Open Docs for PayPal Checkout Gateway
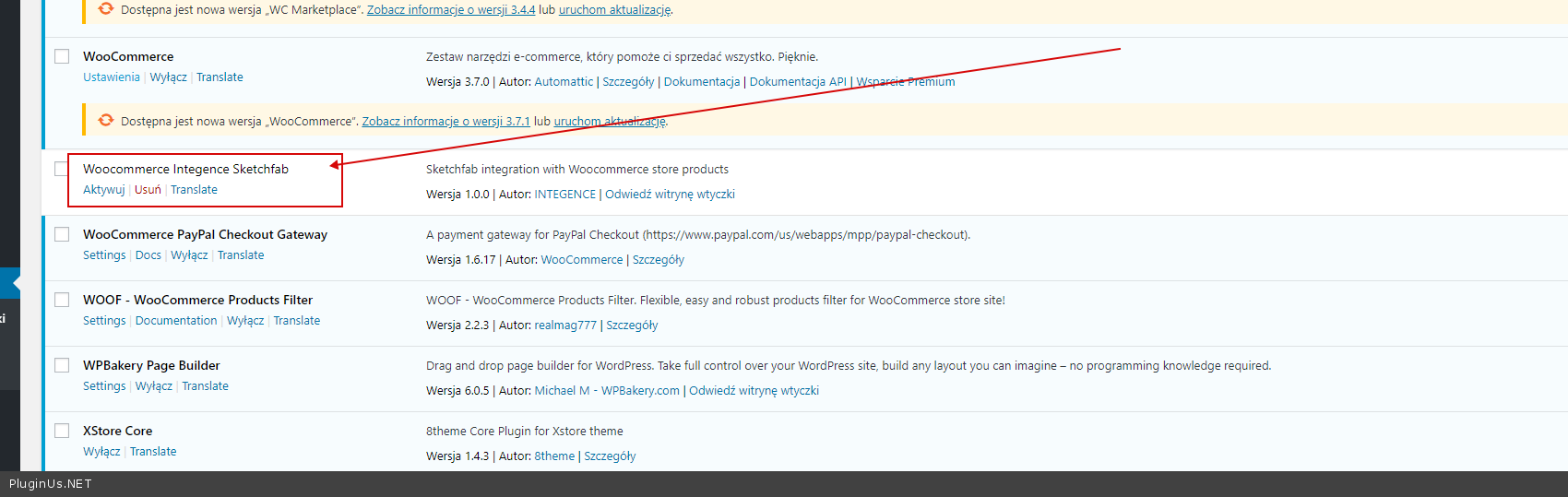The image size is (1568, 497). [x=148, y=255]
